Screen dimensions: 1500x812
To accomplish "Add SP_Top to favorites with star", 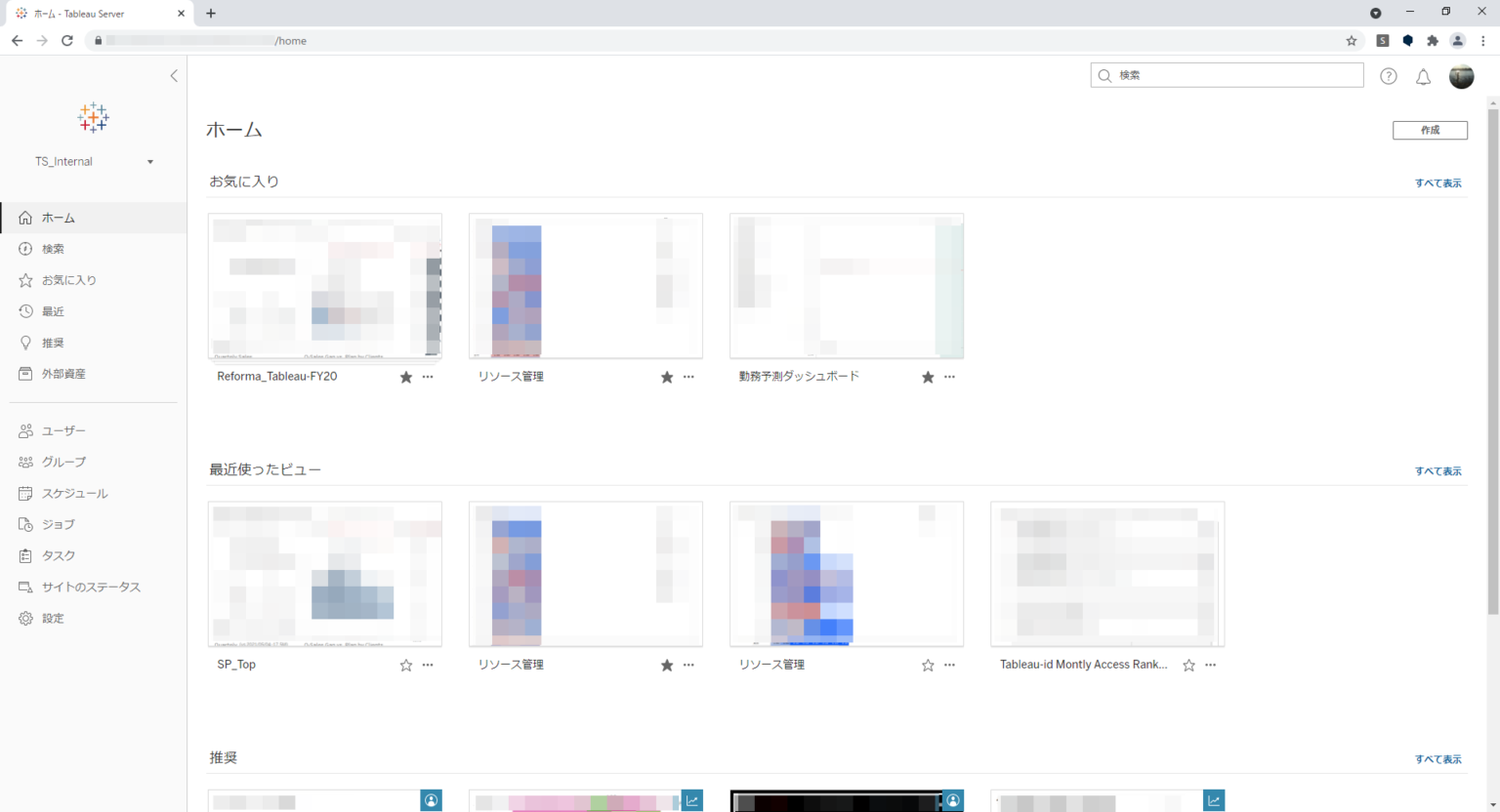I will click(x=406, y=665).
